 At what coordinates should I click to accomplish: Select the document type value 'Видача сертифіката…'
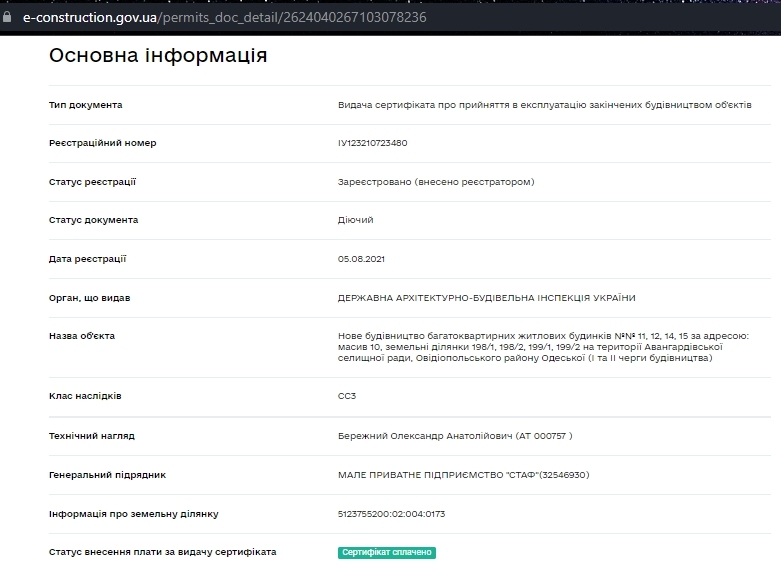[544, 105]
